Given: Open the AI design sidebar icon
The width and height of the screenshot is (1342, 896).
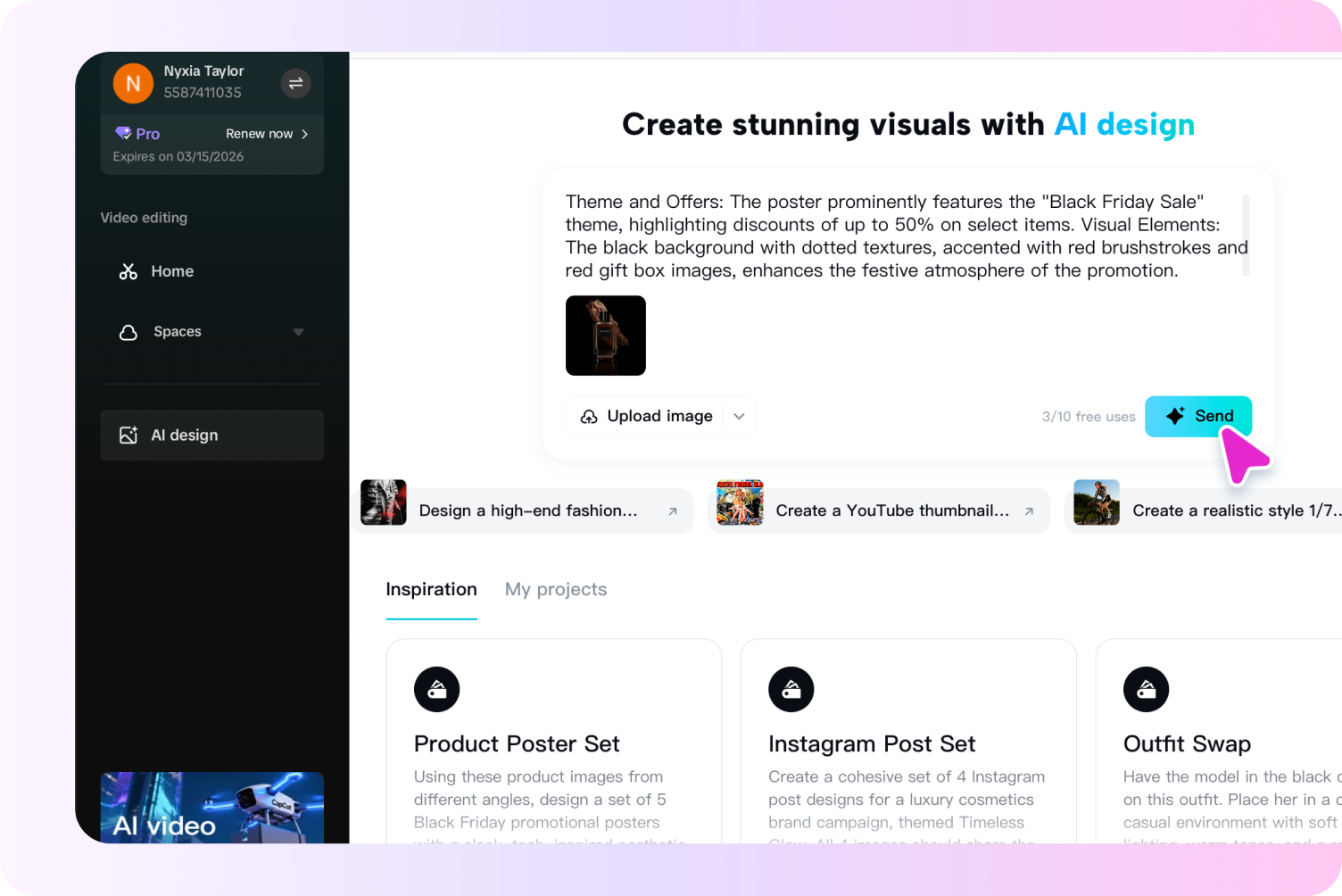Looking at the screenshot, I should coord(128,435).
